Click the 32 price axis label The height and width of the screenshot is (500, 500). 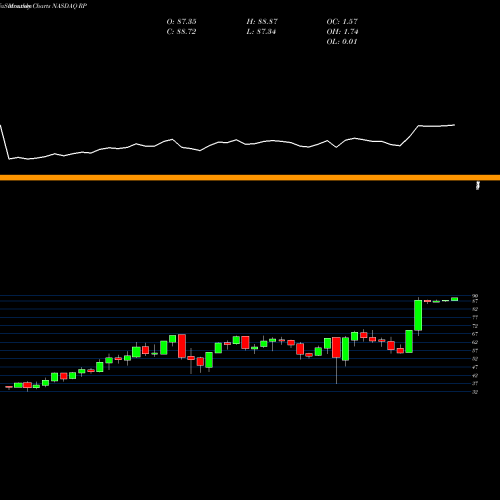[x=475, y=392]
